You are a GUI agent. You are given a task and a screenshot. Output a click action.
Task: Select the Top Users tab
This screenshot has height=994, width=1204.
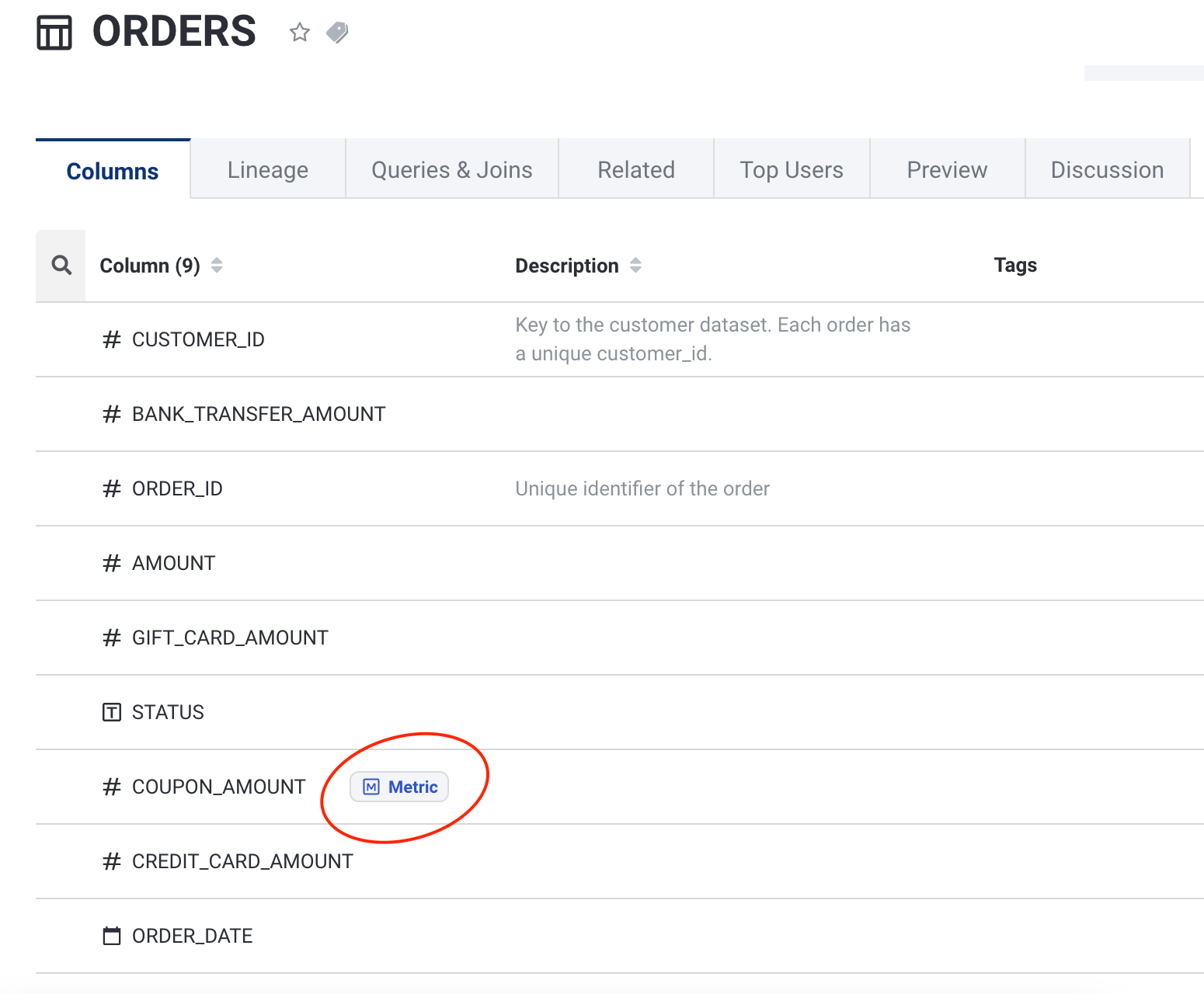coord(792,170)
